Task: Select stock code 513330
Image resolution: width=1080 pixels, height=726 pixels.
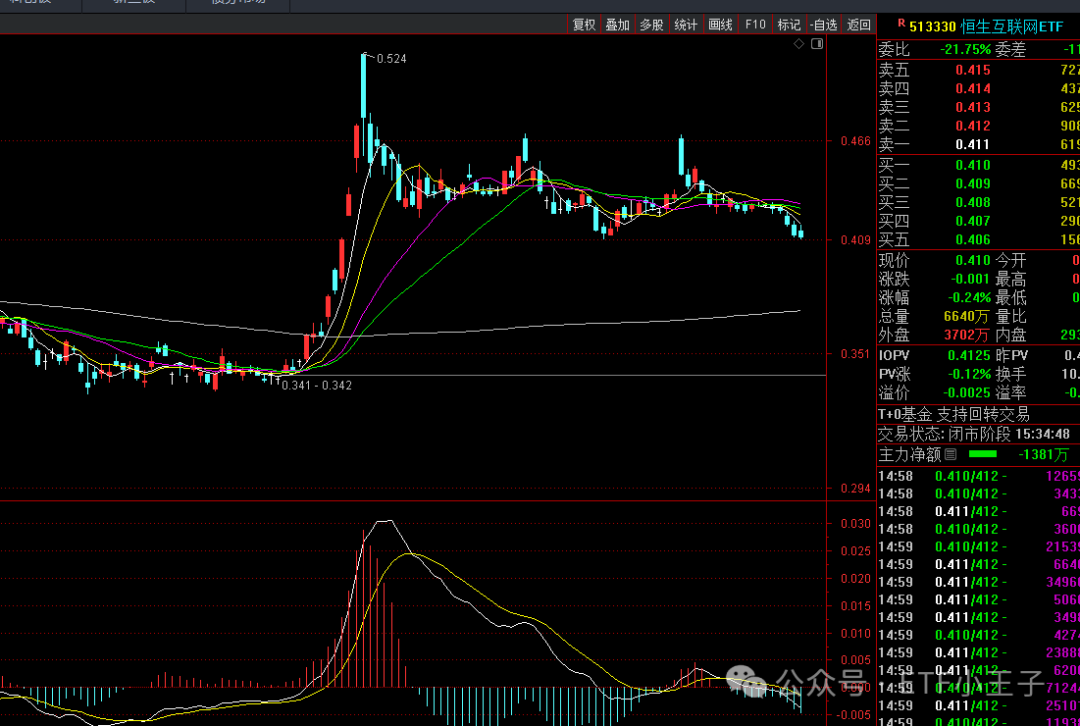Action: click(x=933, y=27)
